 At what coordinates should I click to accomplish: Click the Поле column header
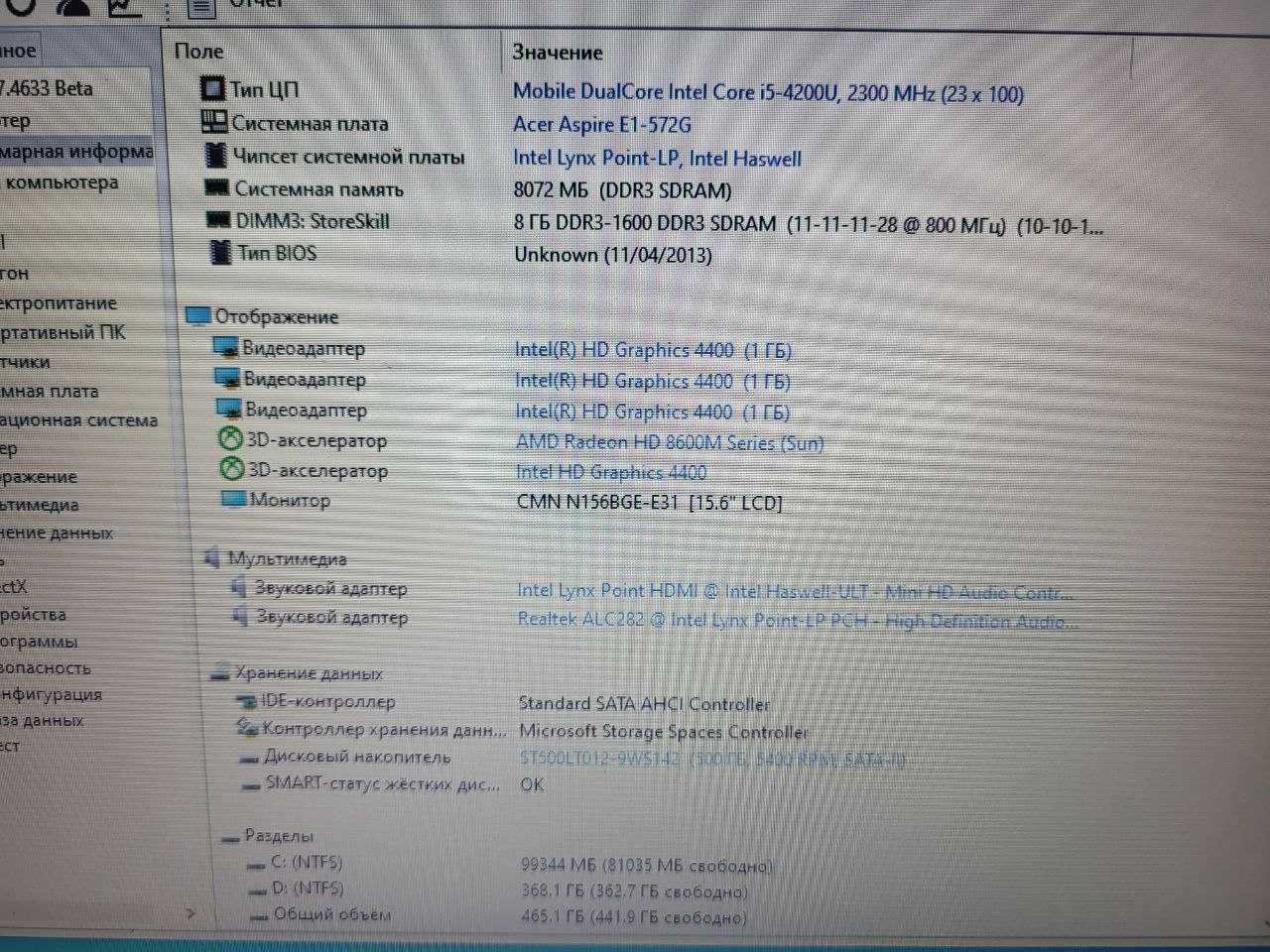(199, 52)
